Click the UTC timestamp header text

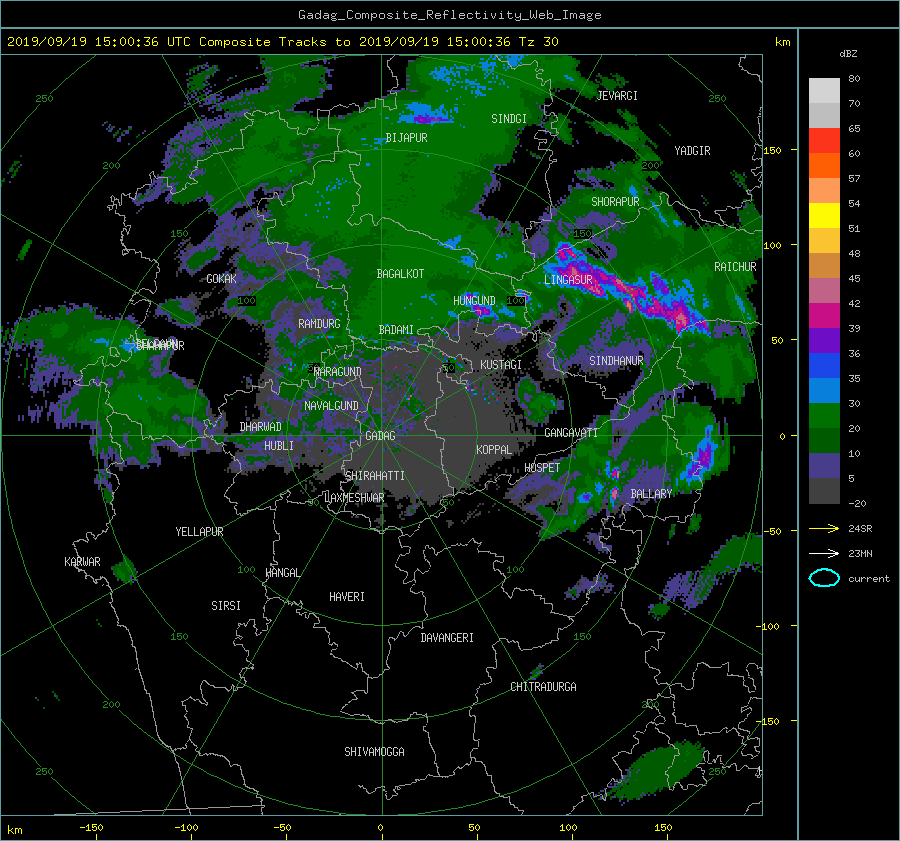[282, 42]
